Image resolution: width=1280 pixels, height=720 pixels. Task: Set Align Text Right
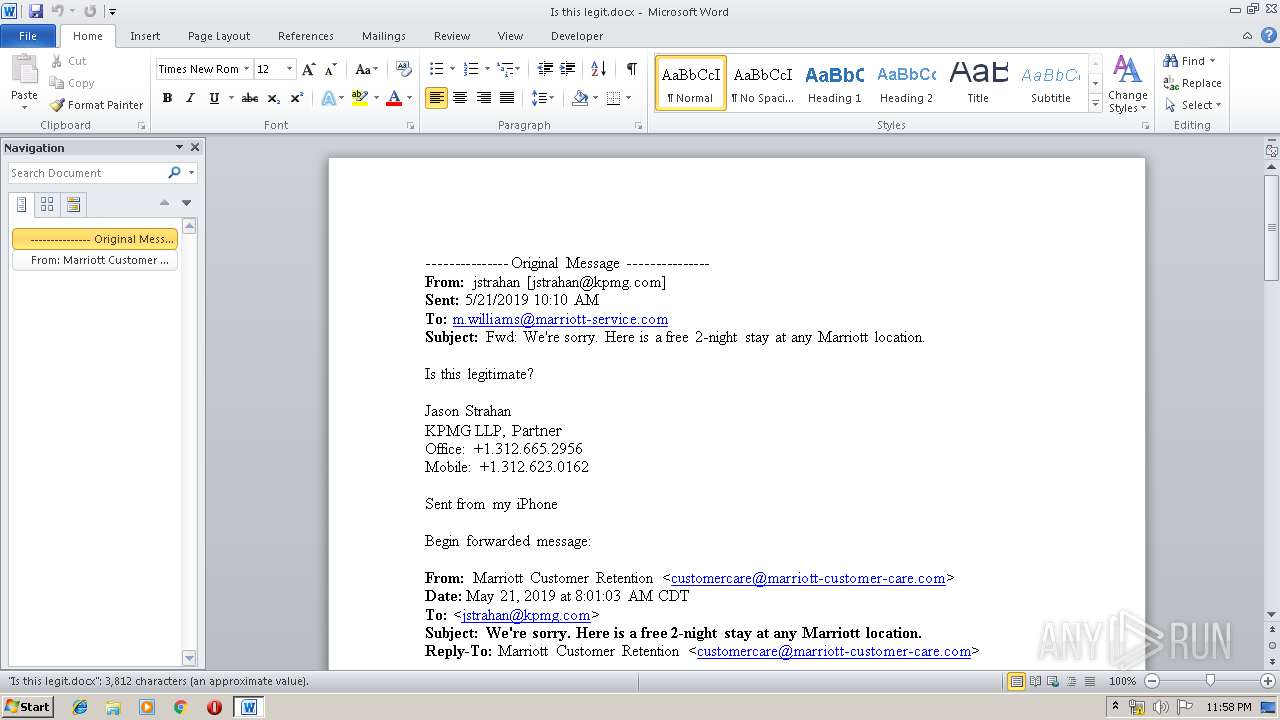(x=484, y=98)
